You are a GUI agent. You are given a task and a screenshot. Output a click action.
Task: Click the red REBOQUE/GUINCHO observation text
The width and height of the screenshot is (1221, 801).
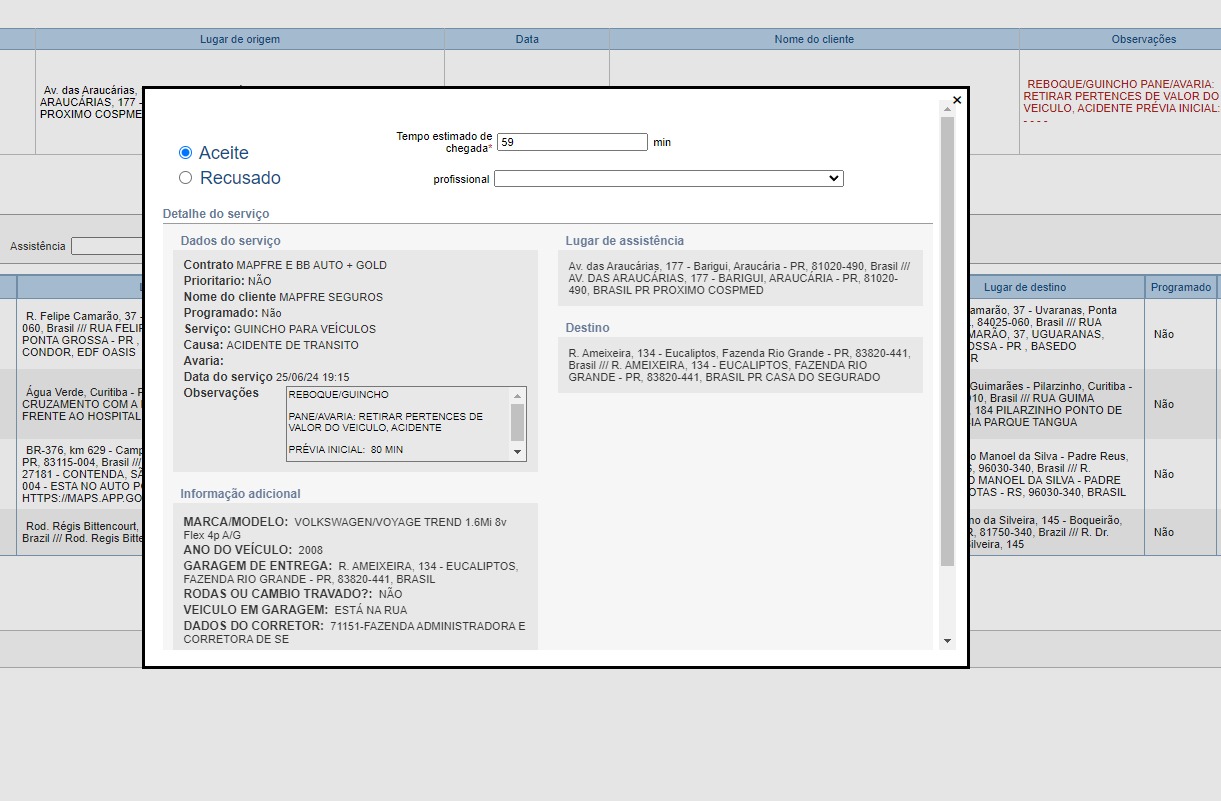click(x=1120, y=102)
